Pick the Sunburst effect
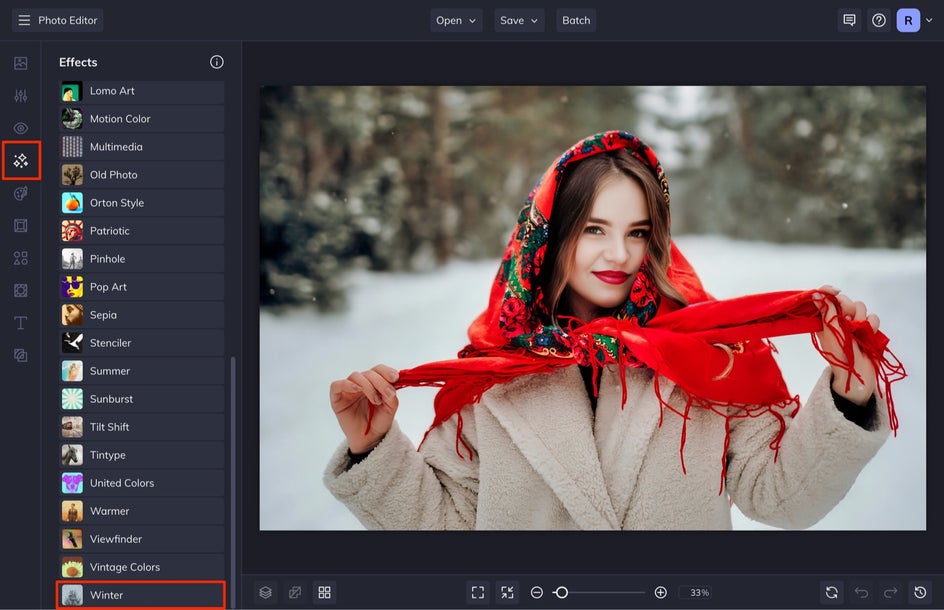This screenshot has width=944, height=610. 142,399
